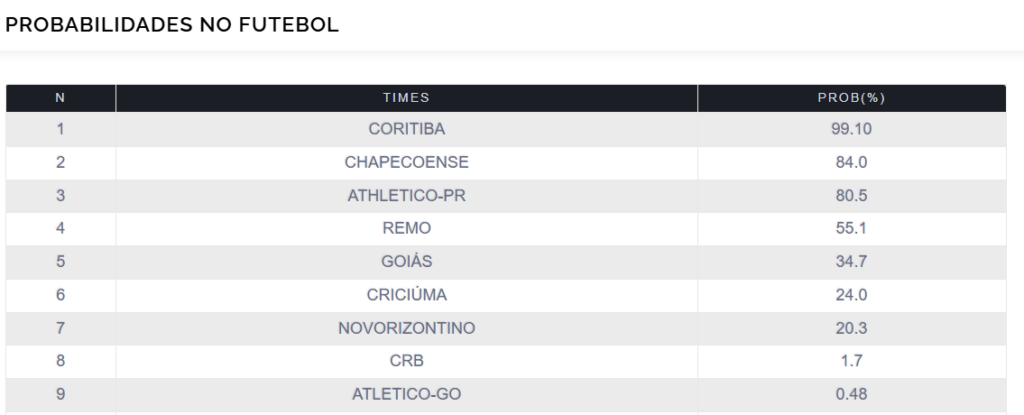Select the CORITIBA team row
This screenshot has height=415, width=1024.
pyautogui.click(x=406, y=129)
